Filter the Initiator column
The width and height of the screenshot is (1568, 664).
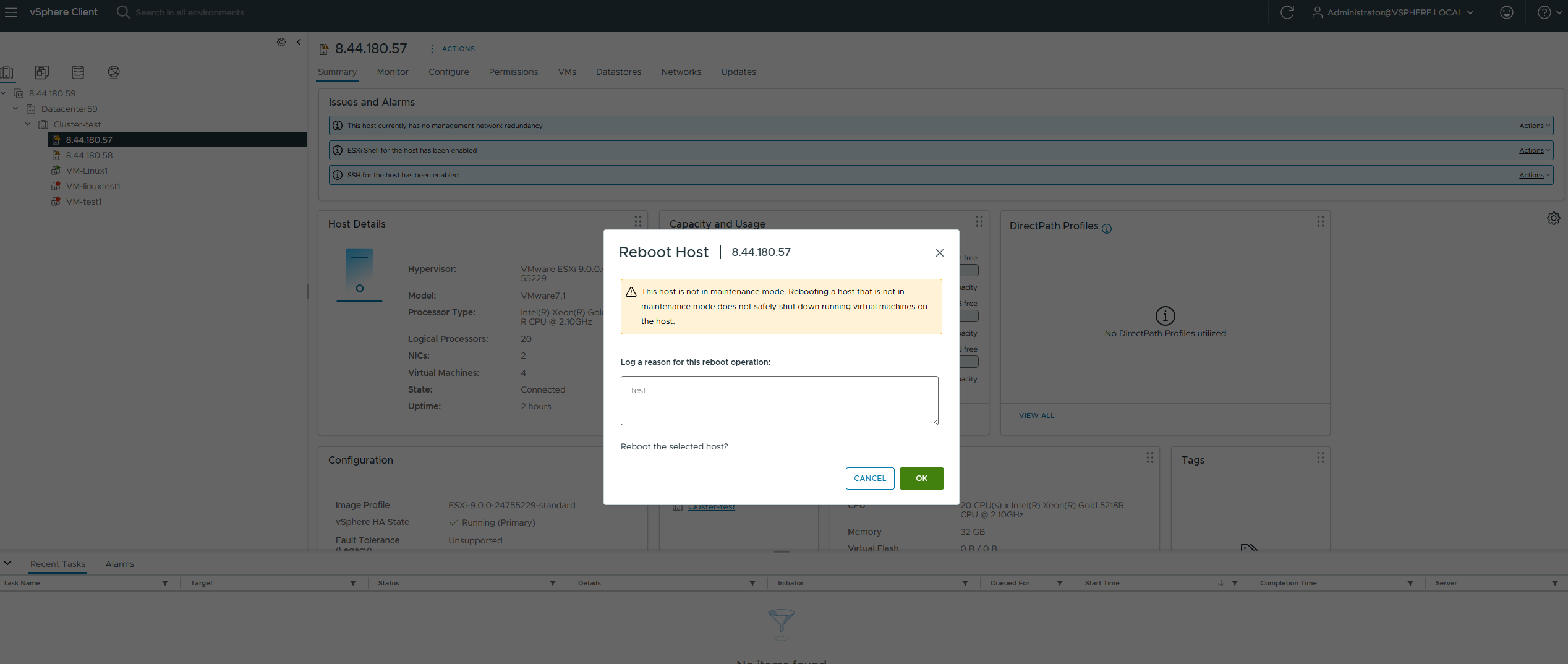click(965, 583)
